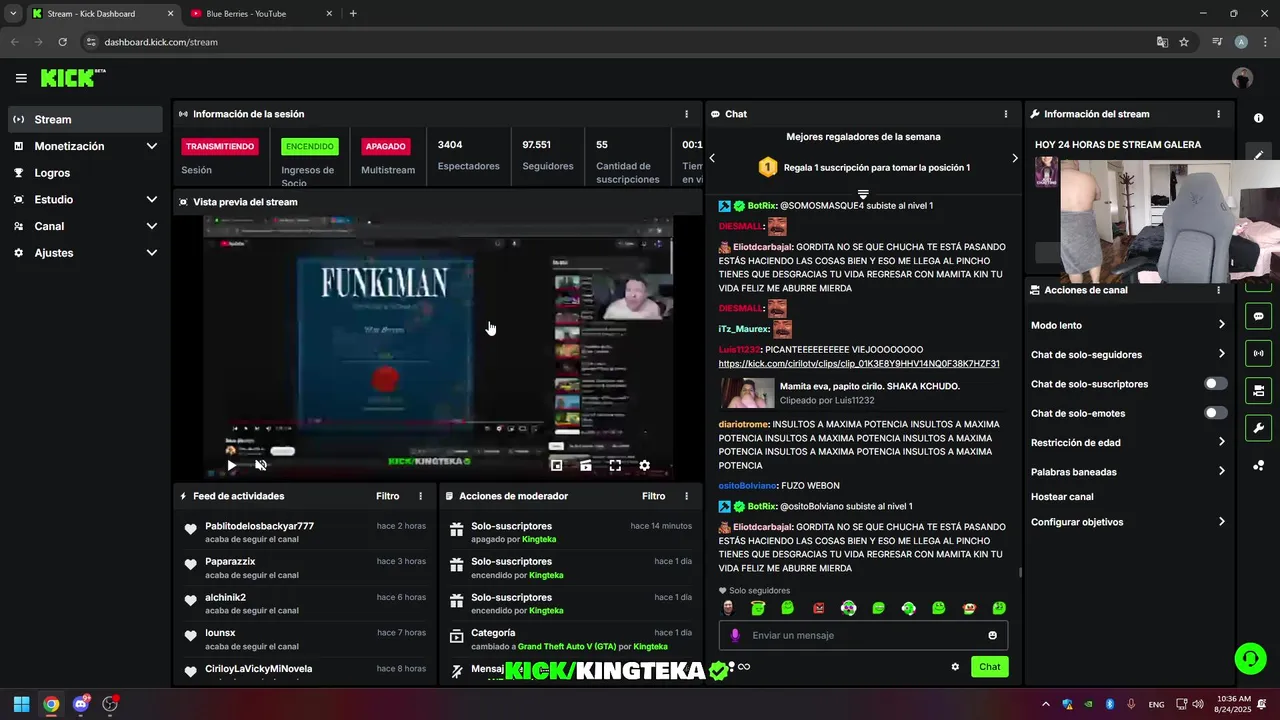Image resolution: width=1280 pixels, height=720 pixels.
Task: Click the green support headset button
Action: click(x=1250, y=658)
